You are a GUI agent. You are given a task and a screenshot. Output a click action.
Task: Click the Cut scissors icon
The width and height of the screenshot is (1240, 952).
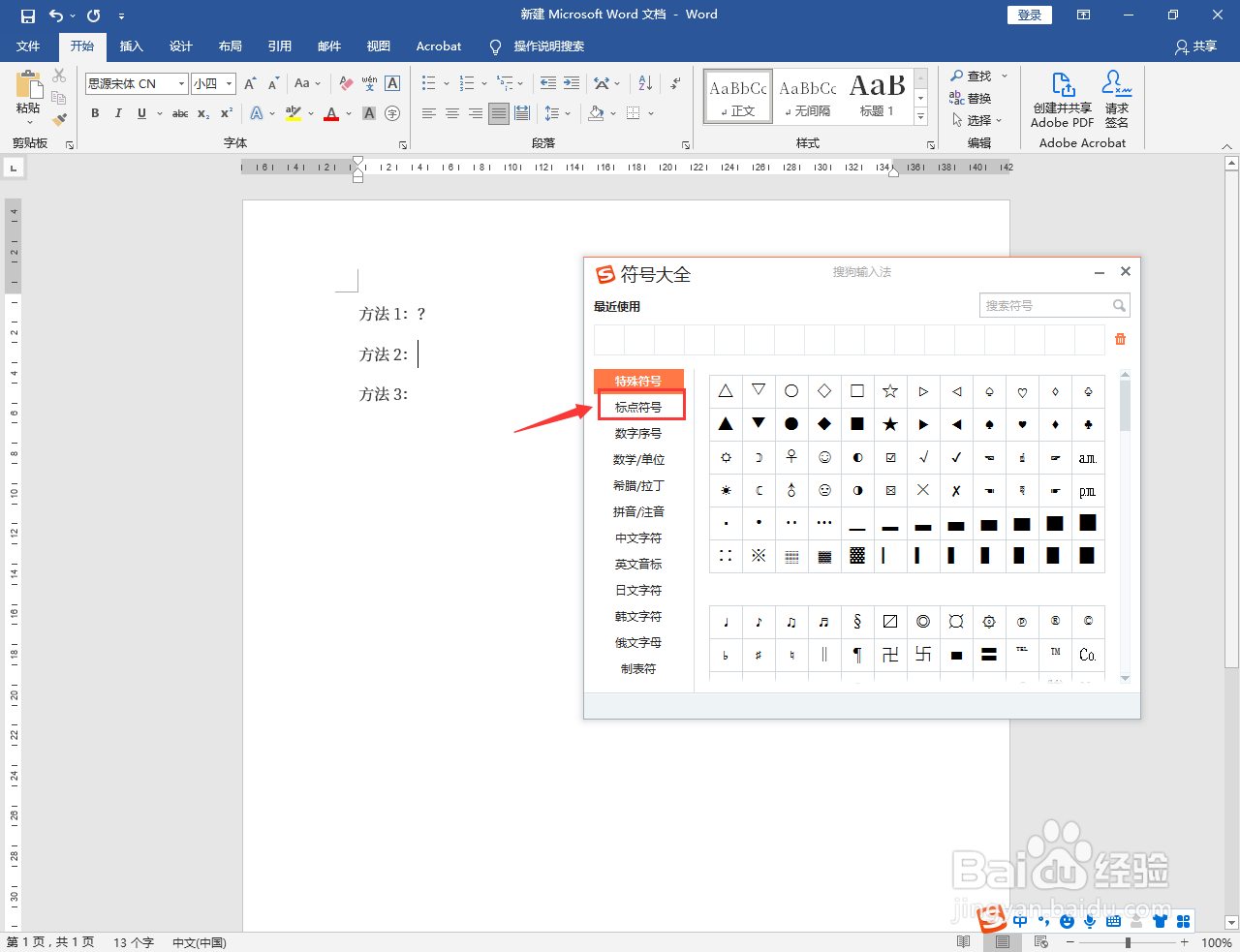click(59, 77)
